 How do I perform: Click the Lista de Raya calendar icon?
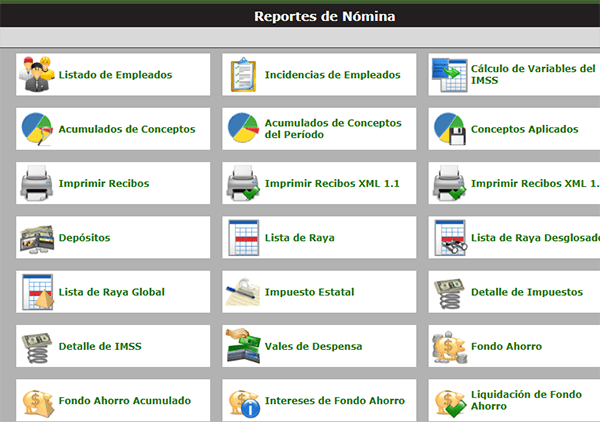[x=244, y=238]
